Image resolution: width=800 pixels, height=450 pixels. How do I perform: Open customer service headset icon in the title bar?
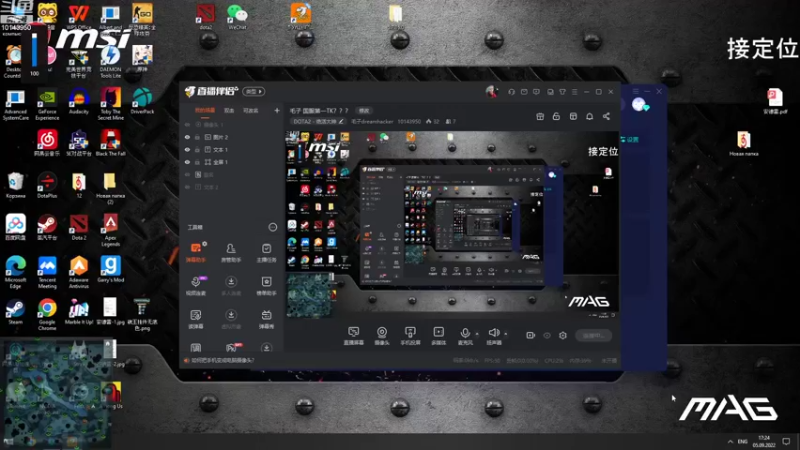pos(511,92)
